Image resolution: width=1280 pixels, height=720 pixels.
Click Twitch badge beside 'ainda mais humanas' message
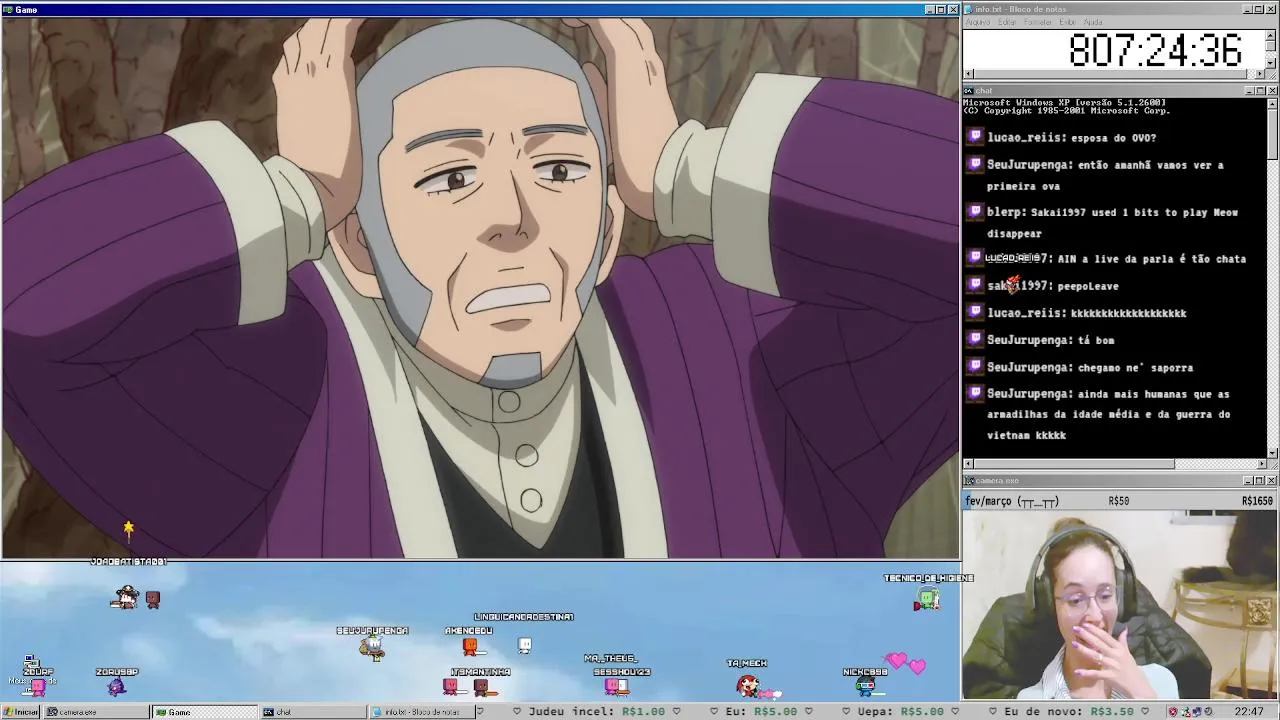tap(976, 393)
